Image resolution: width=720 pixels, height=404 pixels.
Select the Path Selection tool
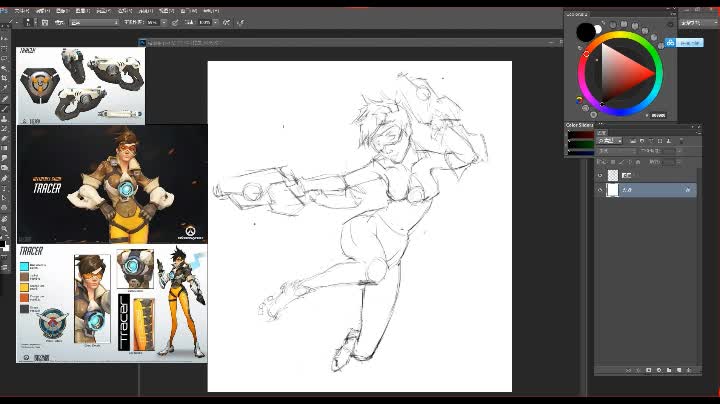pos(6,198)
